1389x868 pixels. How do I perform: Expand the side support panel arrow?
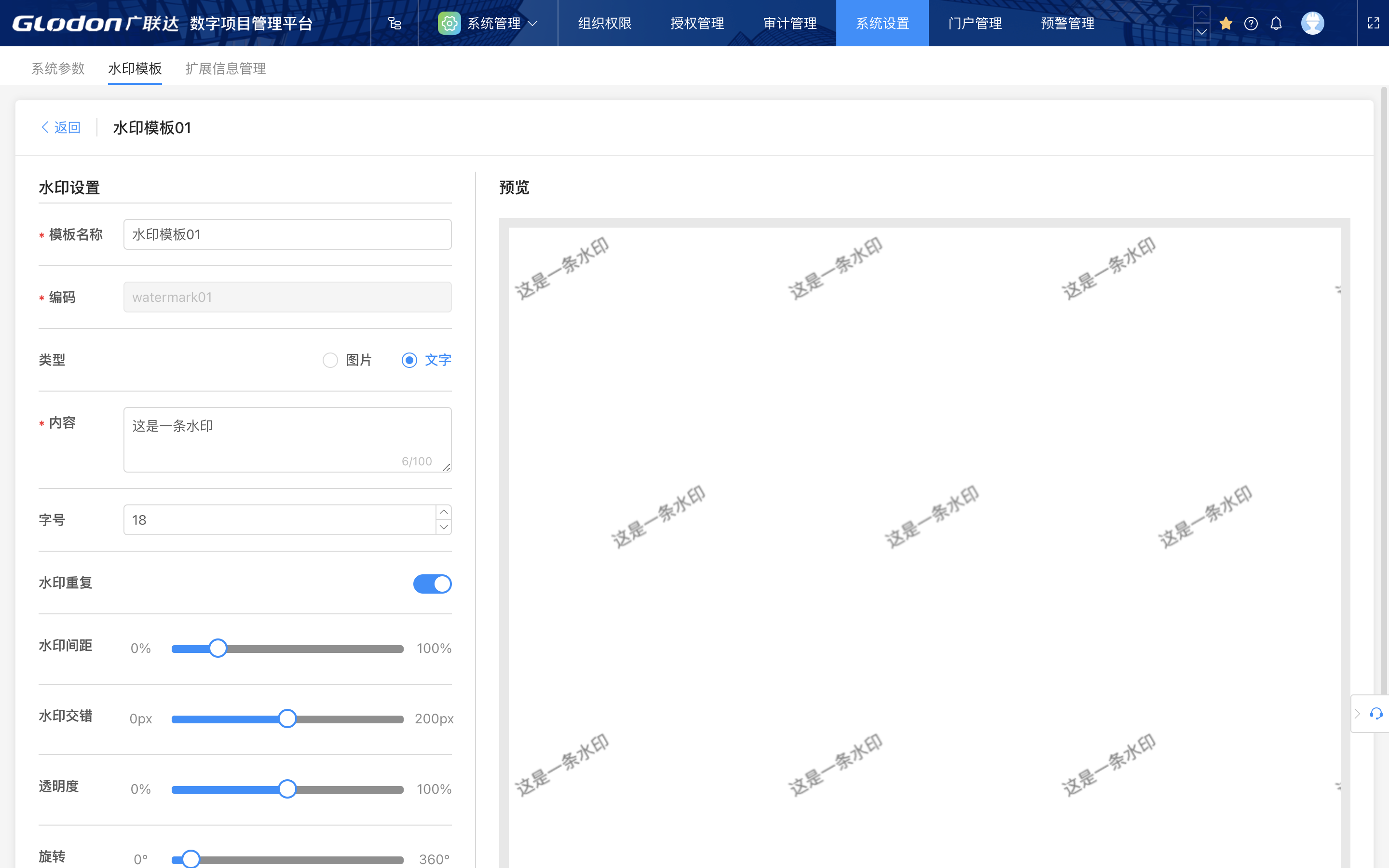click(x=1358, y=714)
